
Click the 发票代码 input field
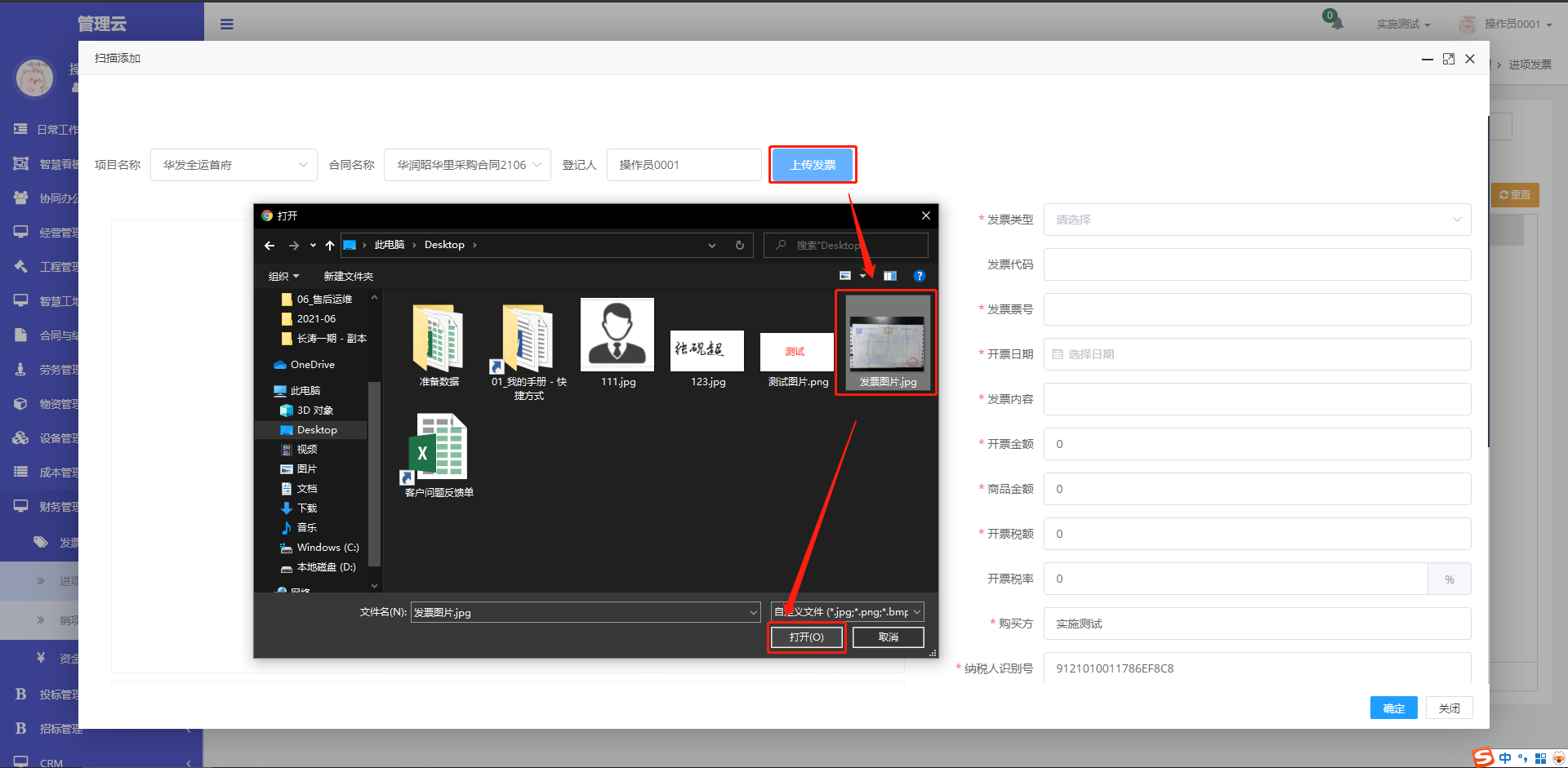click(x=1257, y=264)
